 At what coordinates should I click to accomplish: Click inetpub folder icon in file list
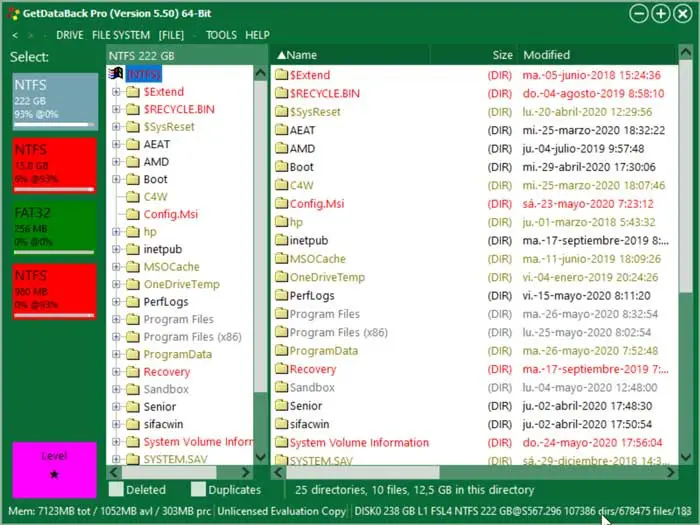tap(281, 240)
